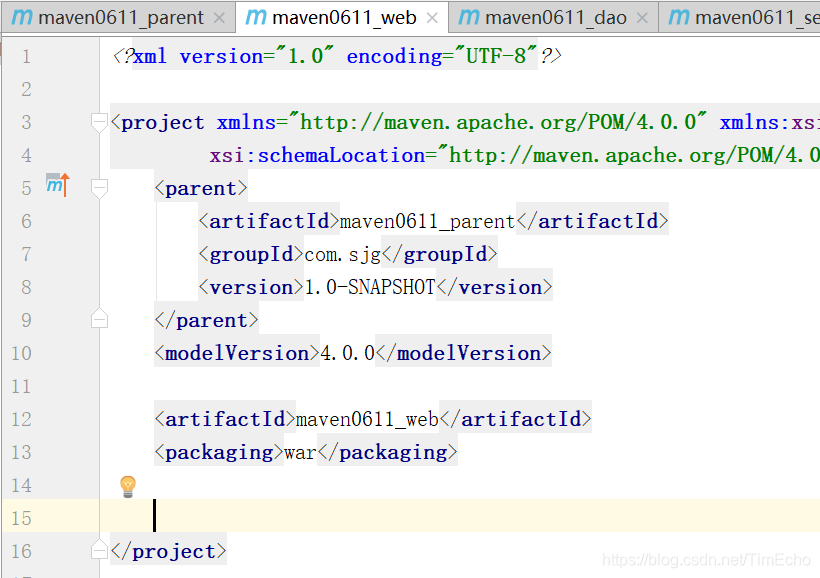Click the closing </parent> tag

[x=207, y=320]
